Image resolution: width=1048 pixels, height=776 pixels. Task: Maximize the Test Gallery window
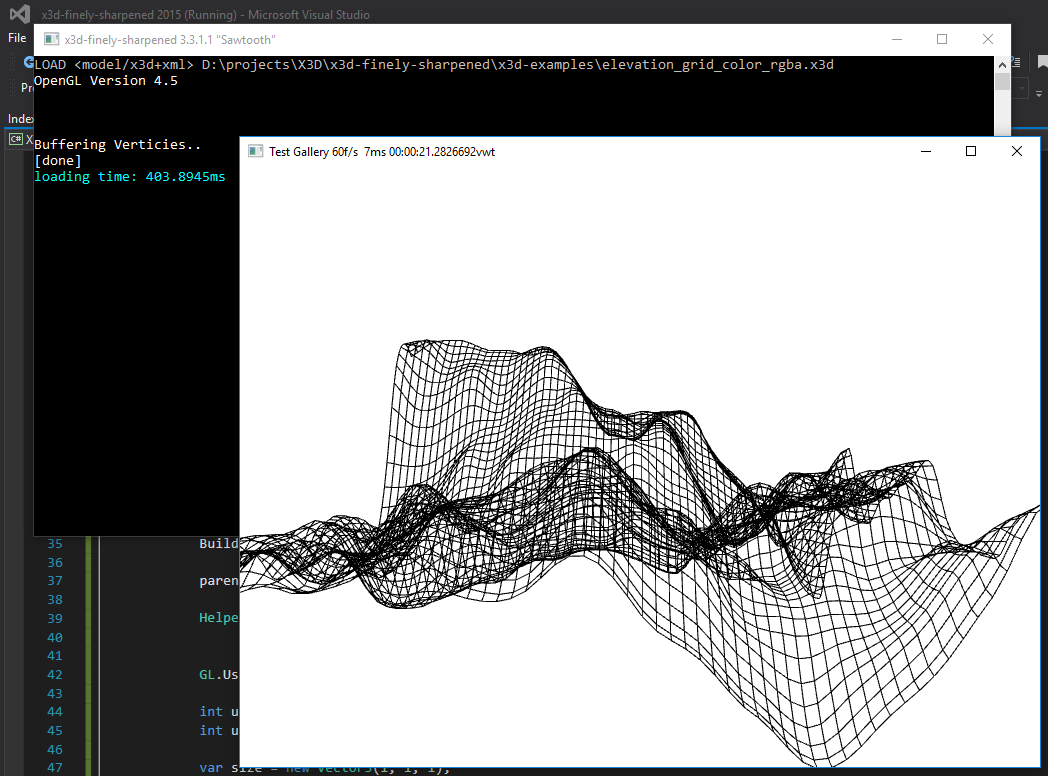[x=971, y=151]
